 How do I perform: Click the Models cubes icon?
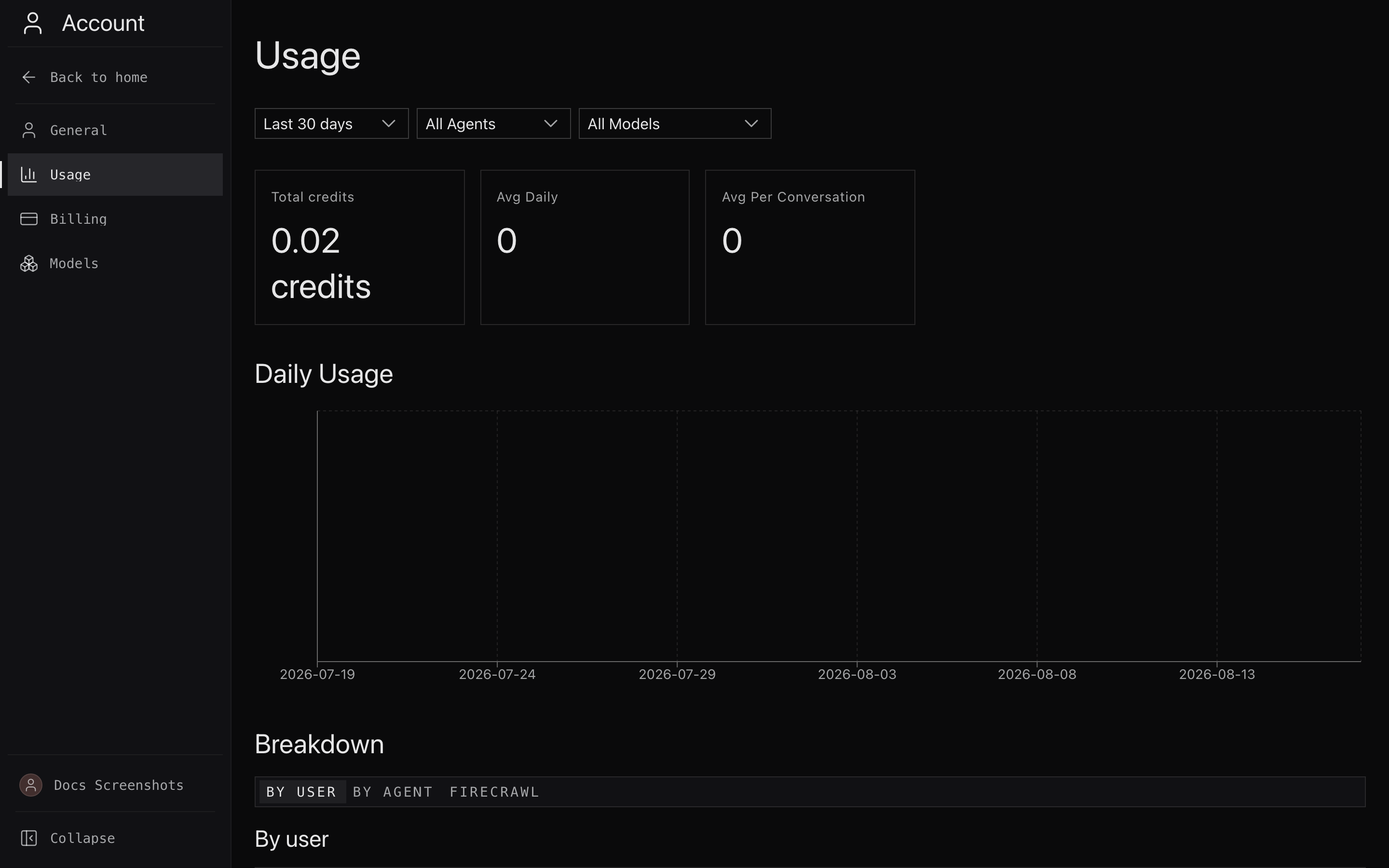[x=29, y=263]
